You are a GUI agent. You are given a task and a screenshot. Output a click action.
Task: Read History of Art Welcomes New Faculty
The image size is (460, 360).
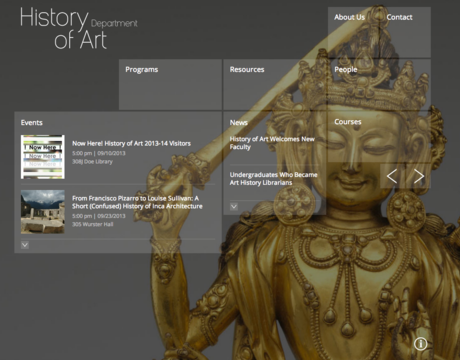[x=272, y=143]
